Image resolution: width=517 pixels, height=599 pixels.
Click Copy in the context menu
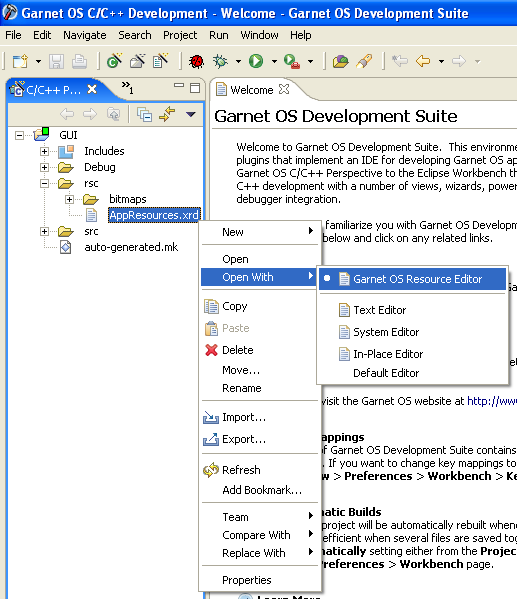259,306
